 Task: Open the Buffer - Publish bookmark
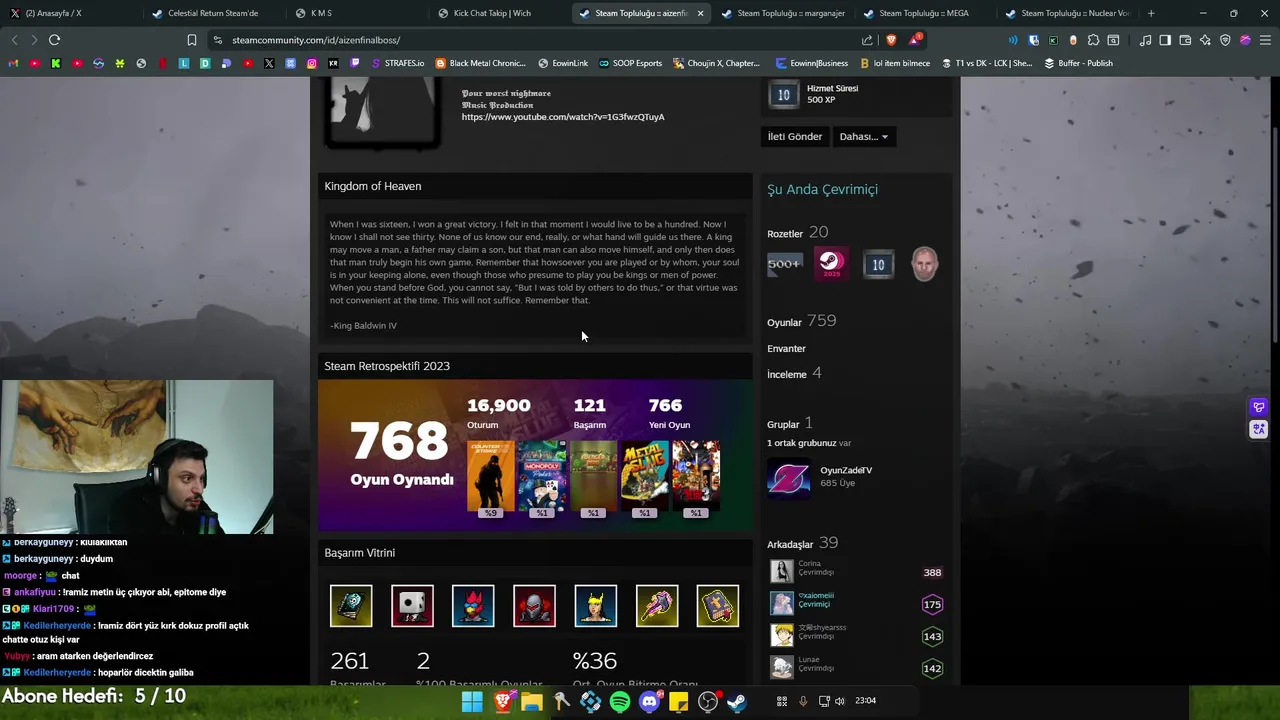point(1078,63)
